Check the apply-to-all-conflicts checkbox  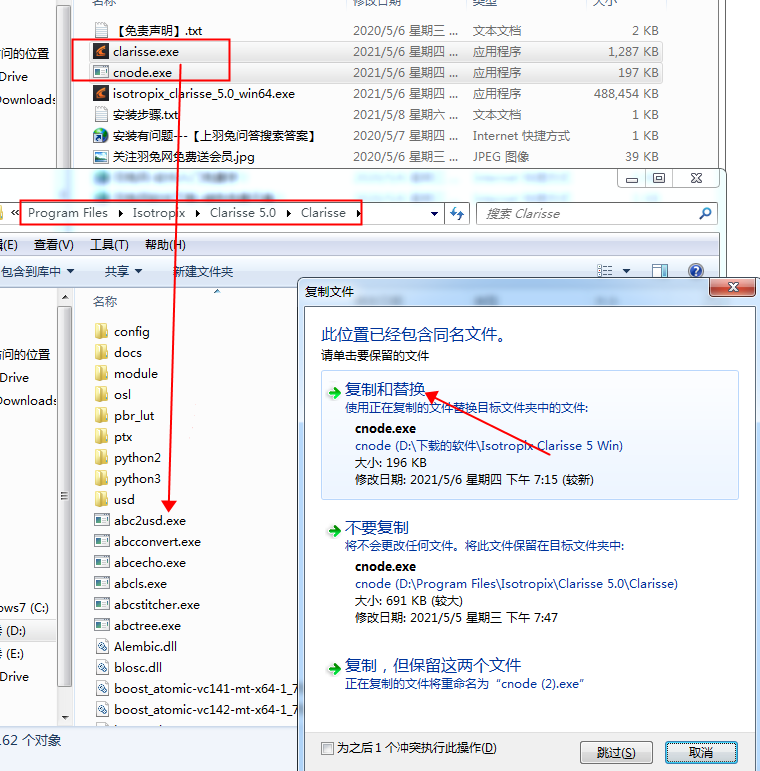[327, 748]
